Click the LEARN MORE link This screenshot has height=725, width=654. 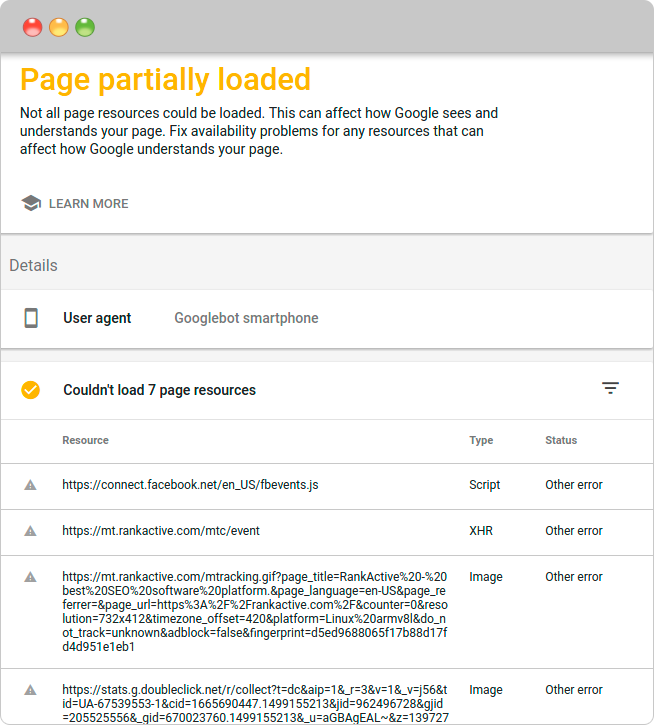88,204
